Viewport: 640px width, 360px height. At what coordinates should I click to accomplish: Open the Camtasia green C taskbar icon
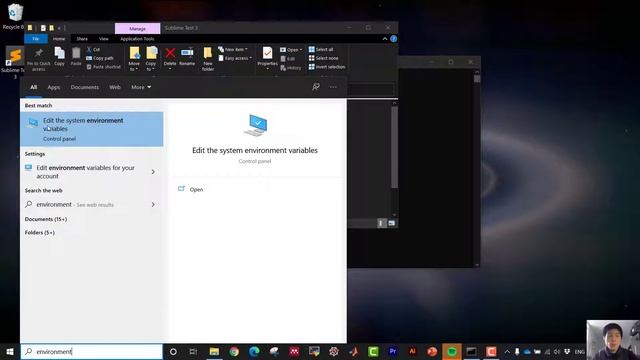click(373, 351)
